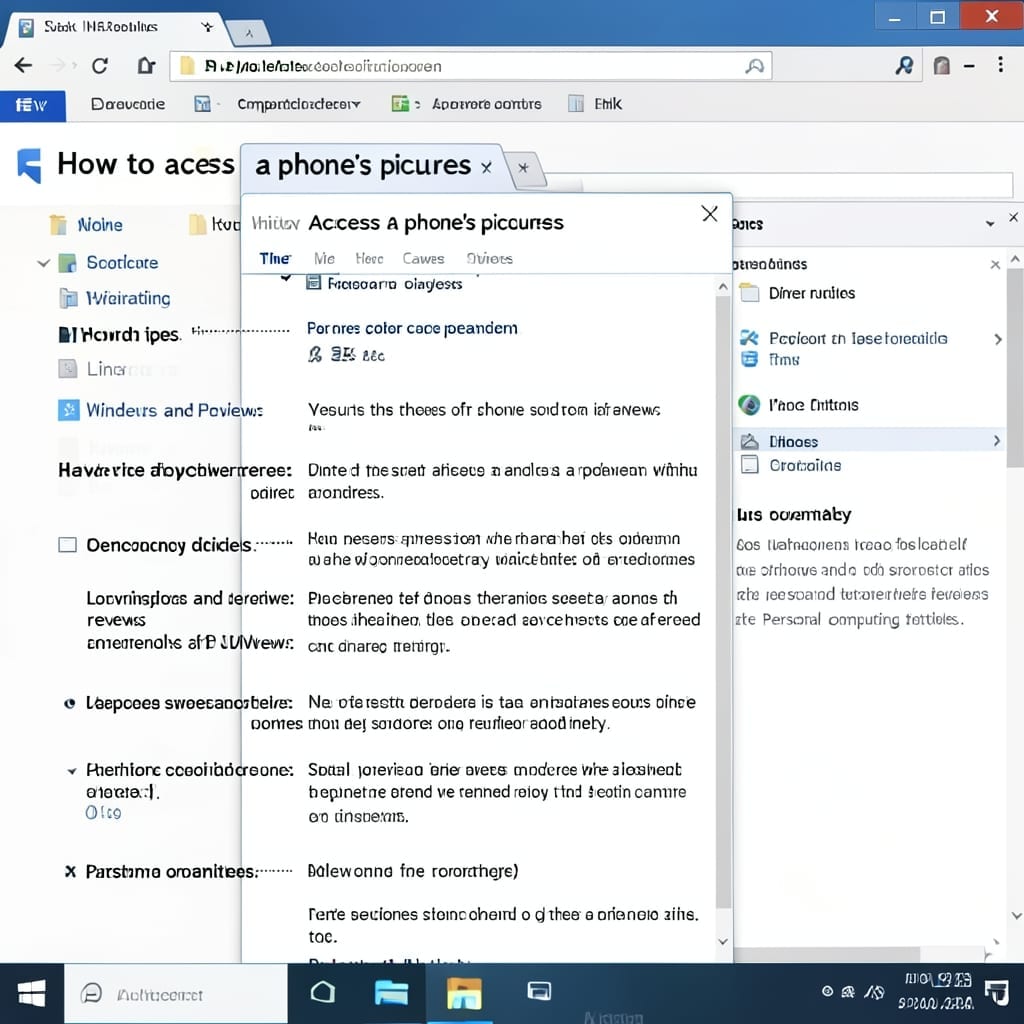1024x1024 pixels.
Task: Open the Windows Start menu
Action: click(31, 993)
